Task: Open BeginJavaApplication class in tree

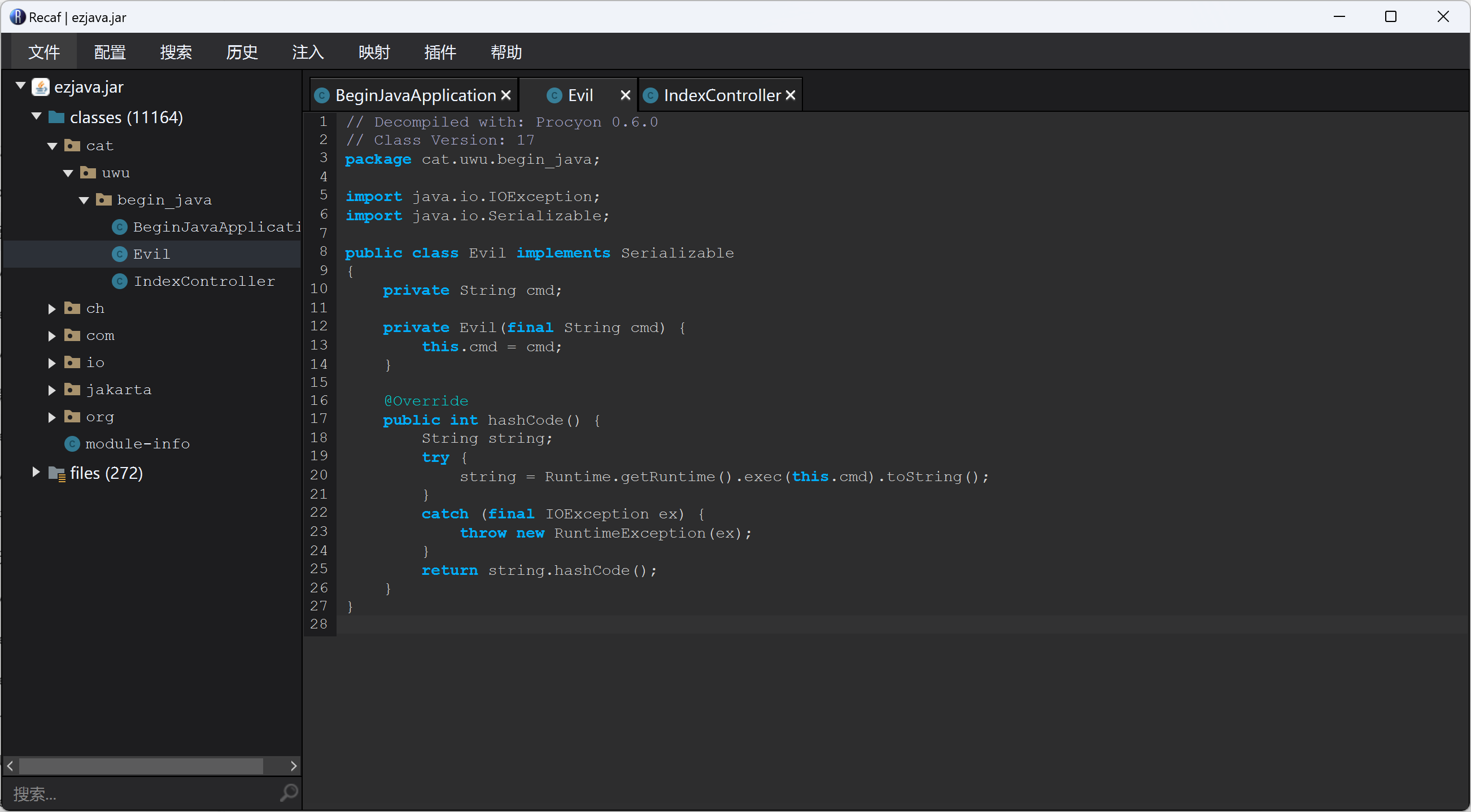Action: click(216, 227)
